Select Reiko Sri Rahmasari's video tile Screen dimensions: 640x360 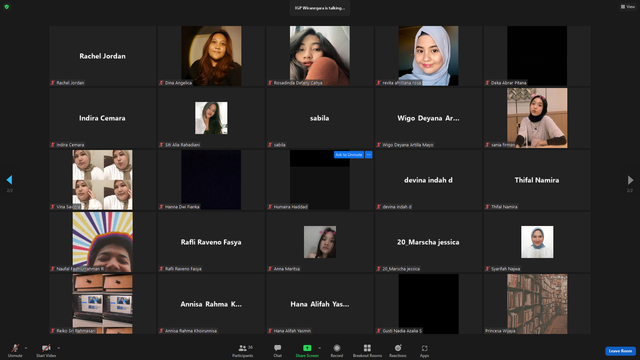pos(102,304)
